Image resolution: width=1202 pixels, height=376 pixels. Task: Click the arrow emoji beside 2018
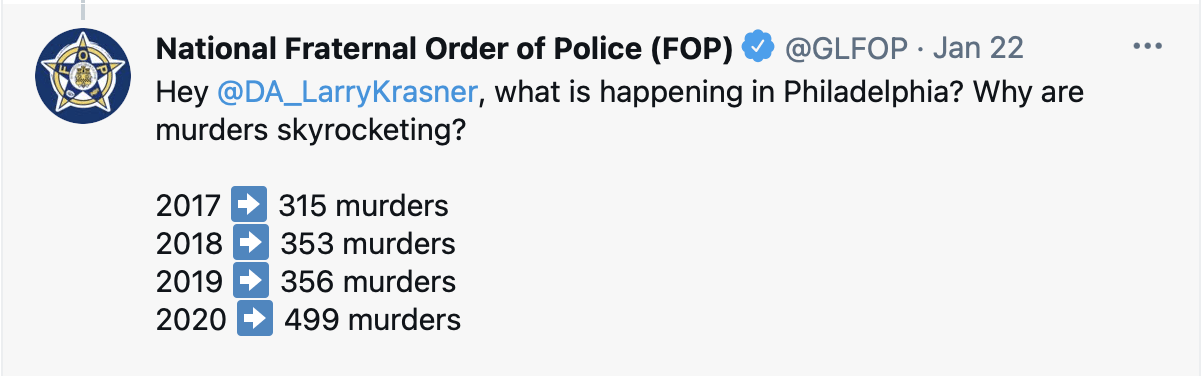click(x=250, y=244)
